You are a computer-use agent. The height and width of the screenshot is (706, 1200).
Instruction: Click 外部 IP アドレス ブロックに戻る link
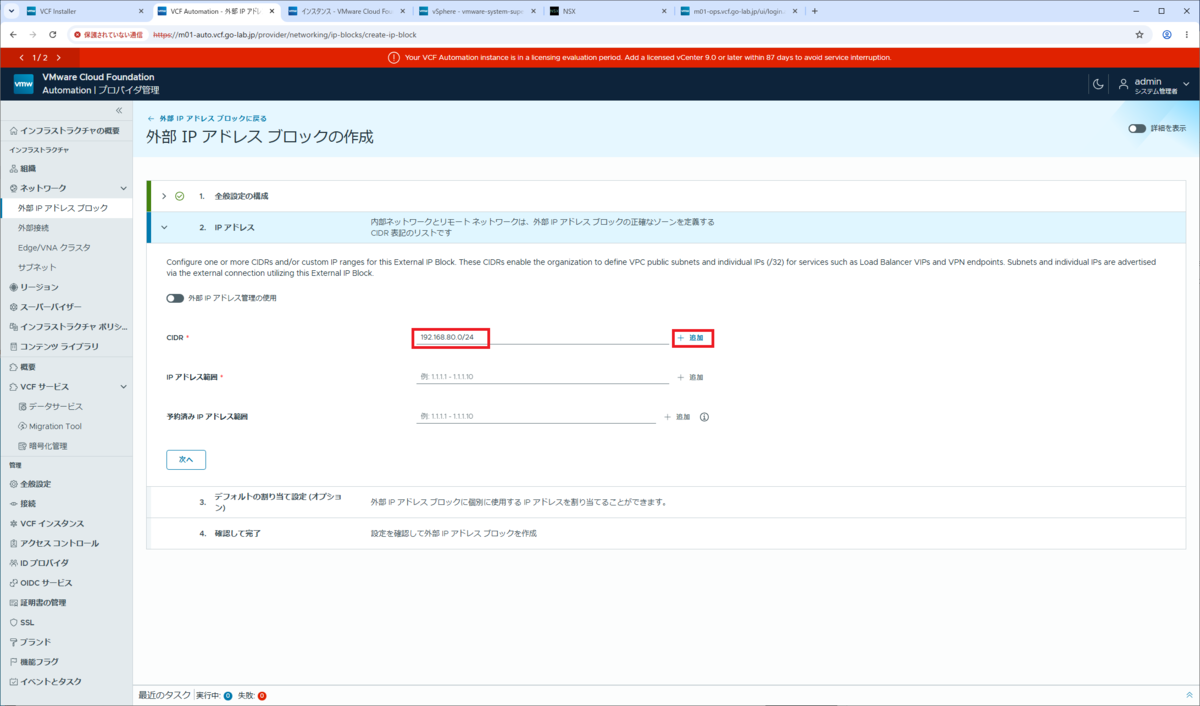coord(207,118)
